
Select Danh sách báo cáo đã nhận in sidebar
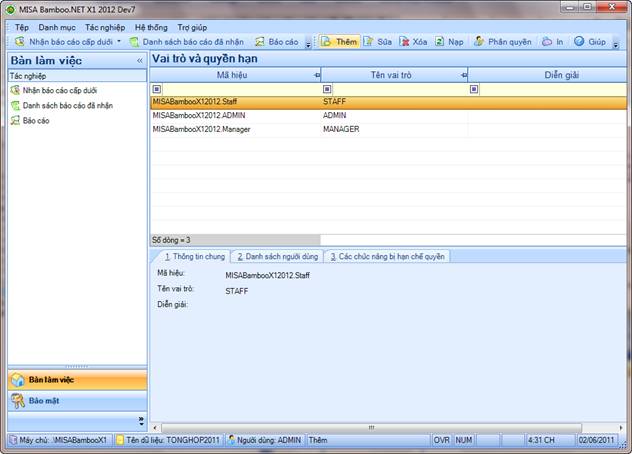67,106
